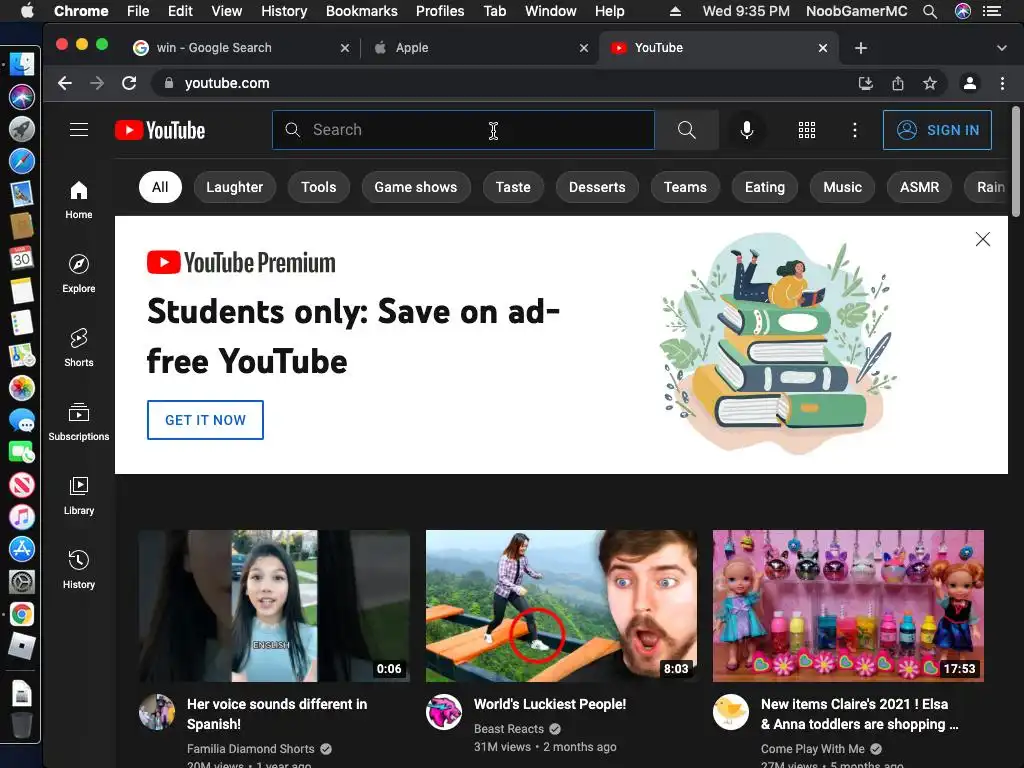The height and width of the screenshot is (768, 1024).
Task: Click the magnifier search submit button
Action: pyautogui.click(x=686, y=130)
